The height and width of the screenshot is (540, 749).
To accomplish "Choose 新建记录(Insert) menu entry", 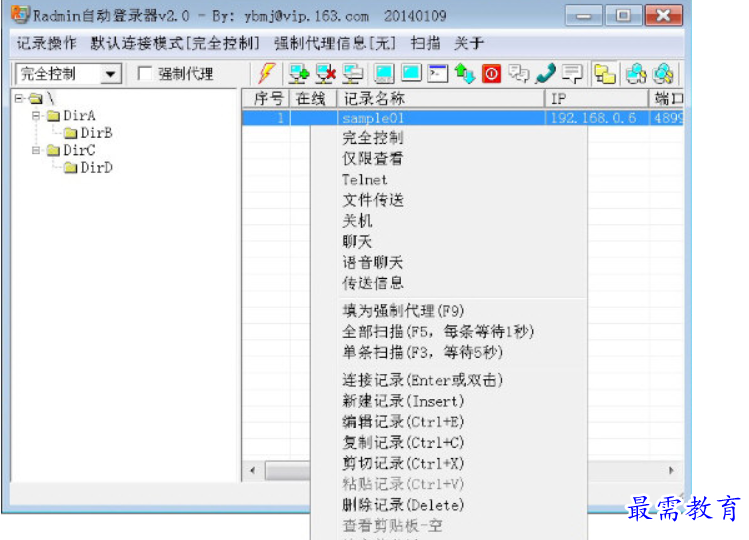I will [449, 401].
